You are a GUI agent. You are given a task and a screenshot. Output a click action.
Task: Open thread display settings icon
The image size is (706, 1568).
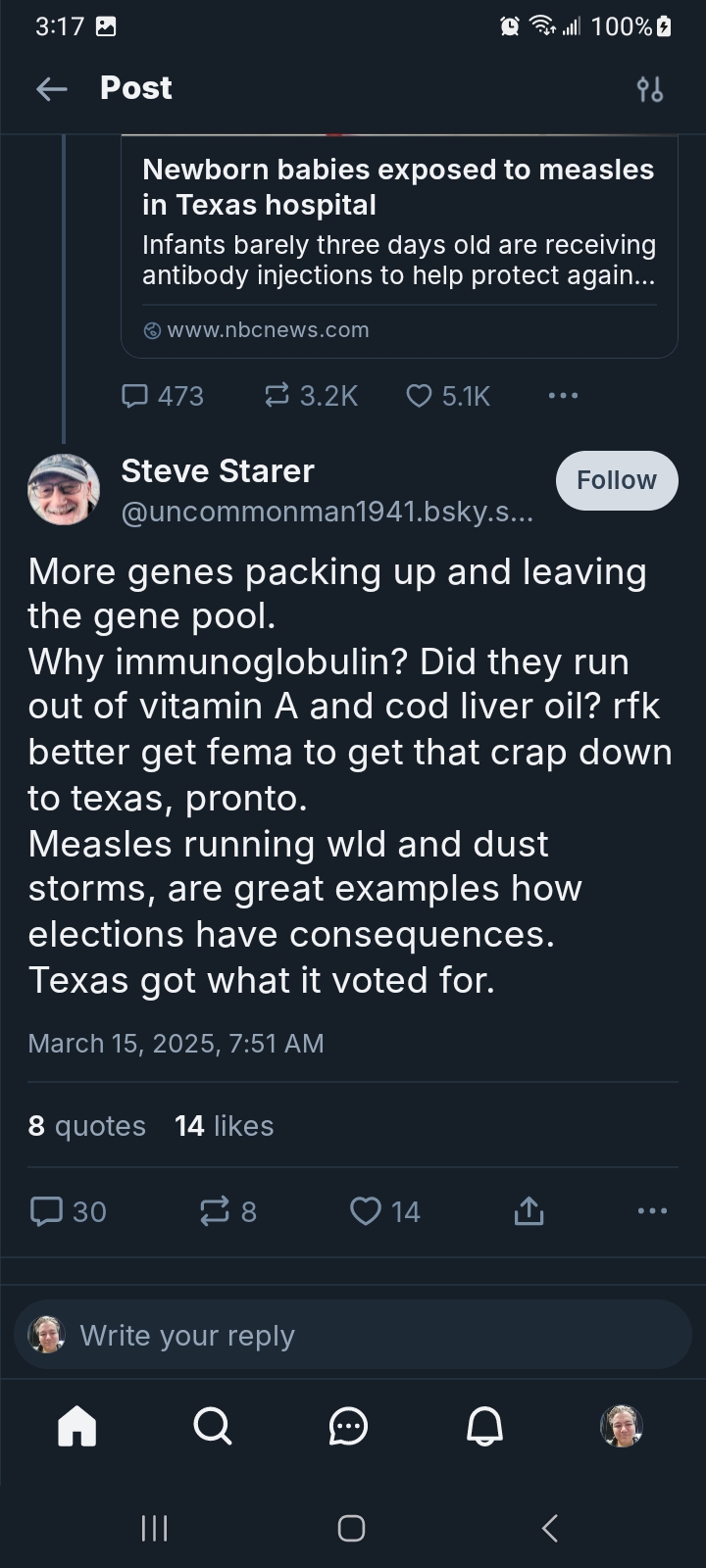(x=649, y=89)
